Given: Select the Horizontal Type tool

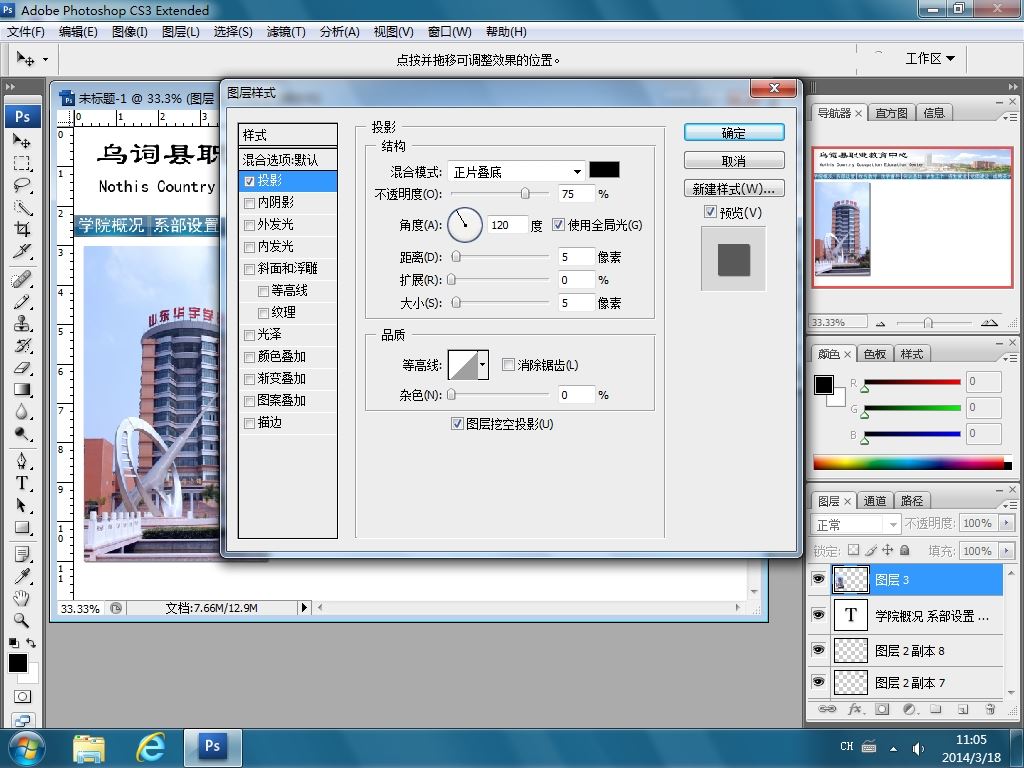Looking at the screenshot, I should coord(22,483).
